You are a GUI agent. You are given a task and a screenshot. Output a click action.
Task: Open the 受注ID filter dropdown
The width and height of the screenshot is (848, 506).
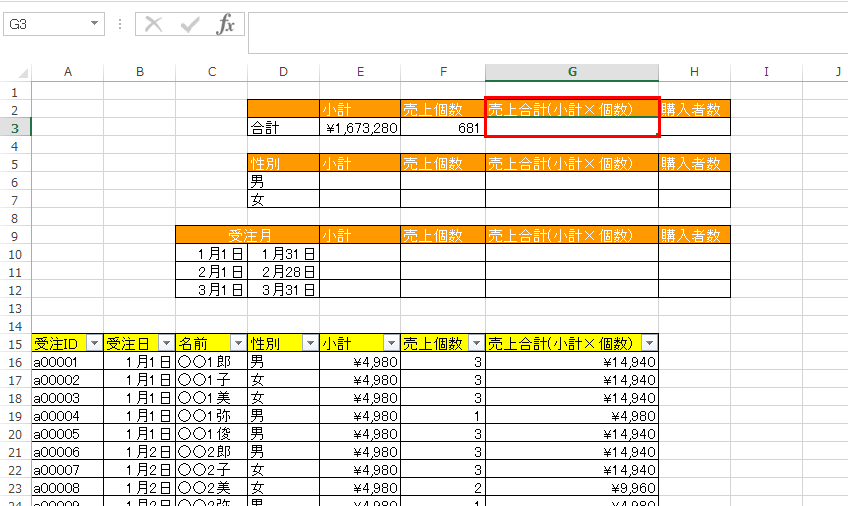tap(94, 343)
